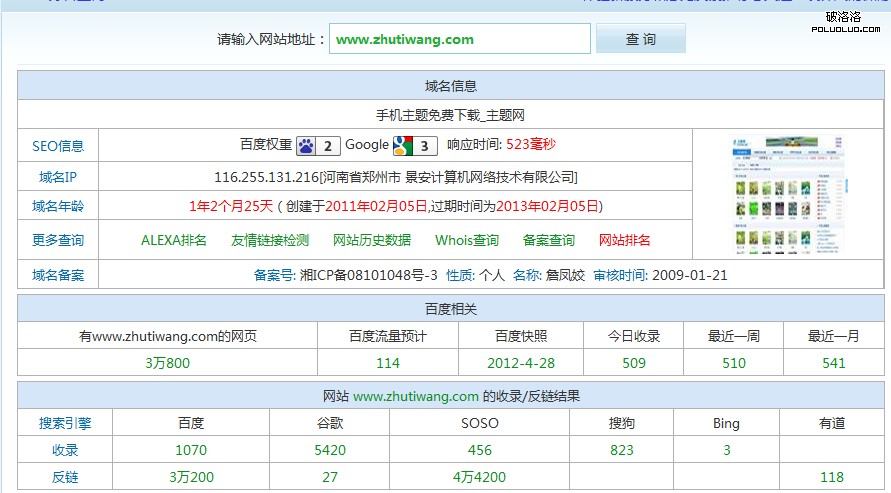Click 有道 反链 value 118

point(832,477)
